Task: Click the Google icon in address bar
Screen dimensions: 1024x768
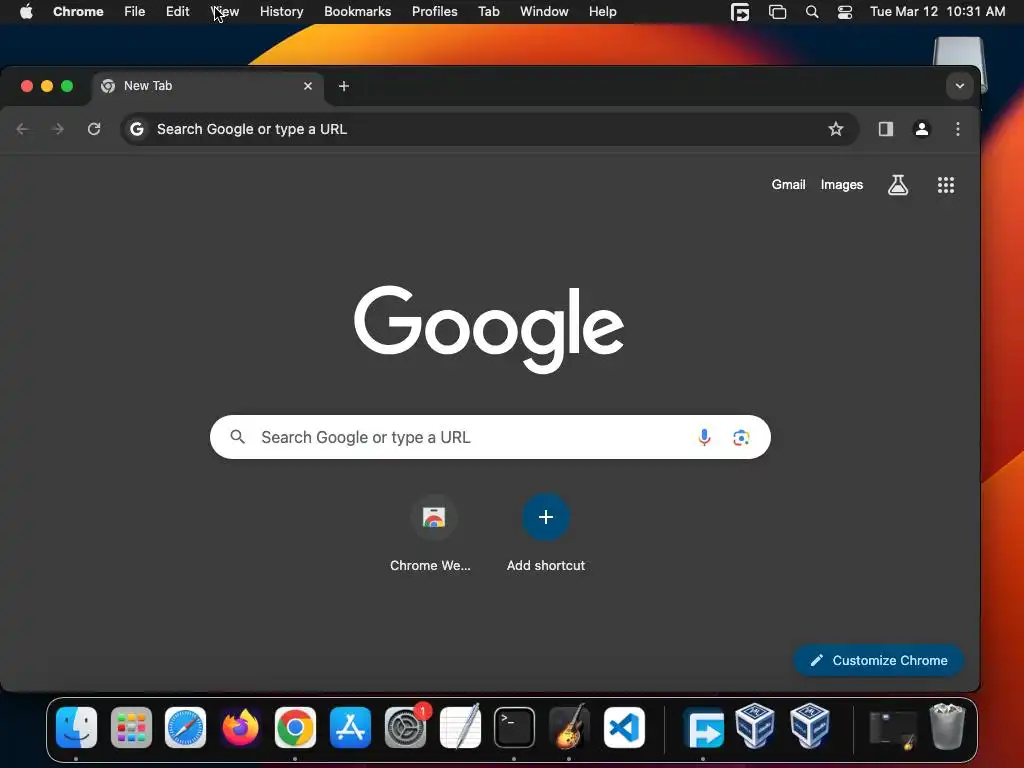Action: (136, 129)
